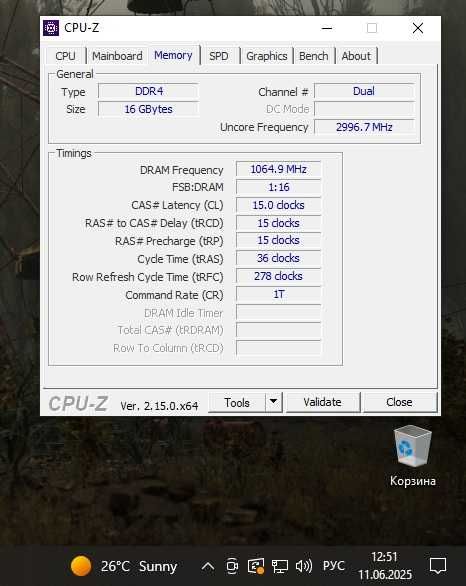Open the volume speaker tray icon

(x=303, y=566)
